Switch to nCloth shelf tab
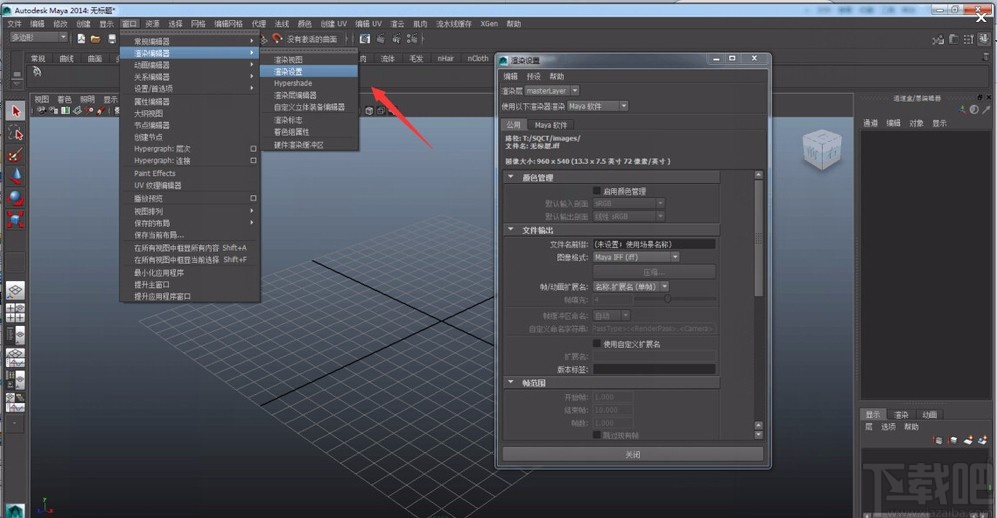 [x=478, y=58]
